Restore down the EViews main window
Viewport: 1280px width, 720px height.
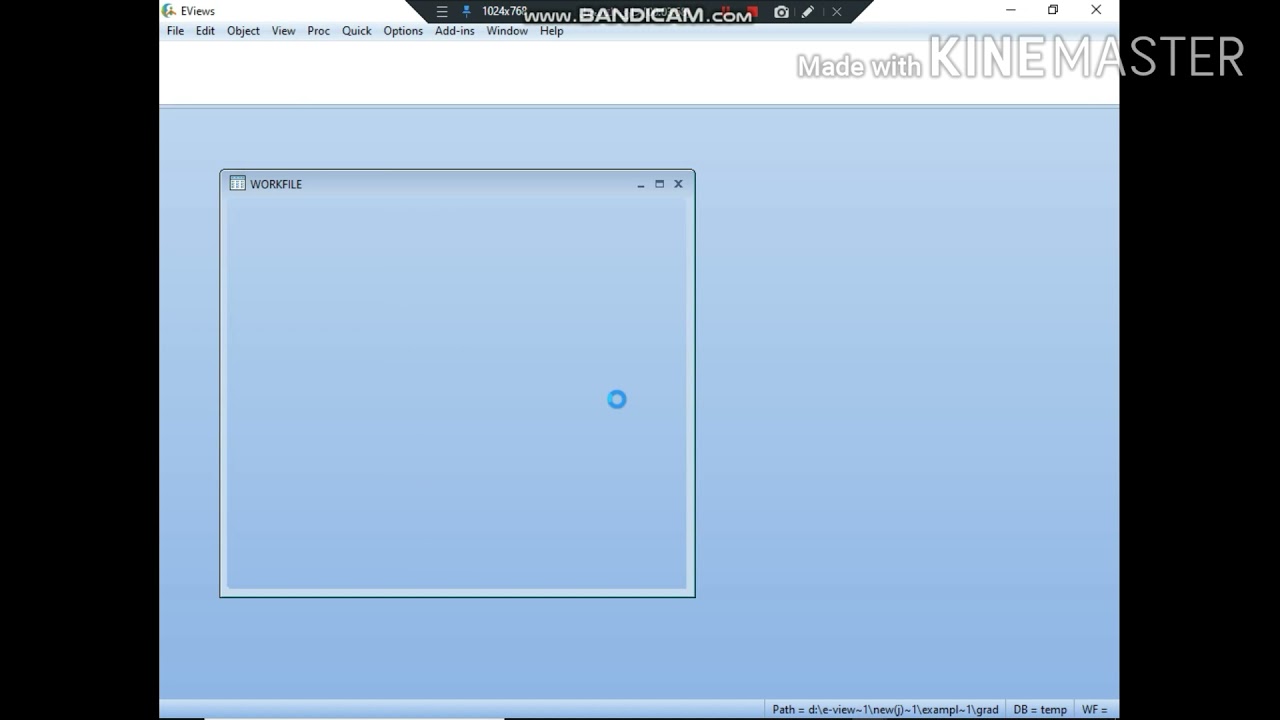1053,10
